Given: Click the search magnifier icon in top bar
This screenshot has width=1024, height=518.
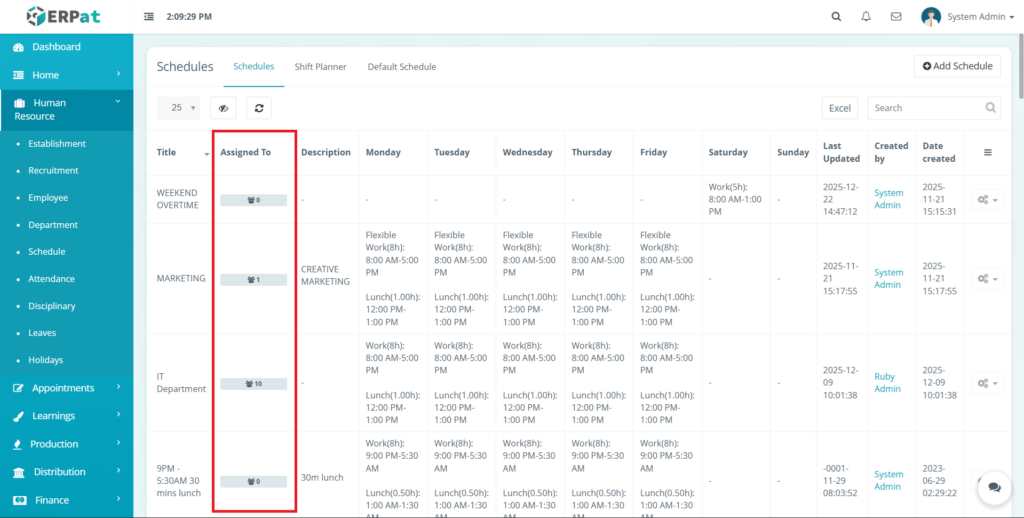Looking at the screenshot, I should [x=836, y=17].
